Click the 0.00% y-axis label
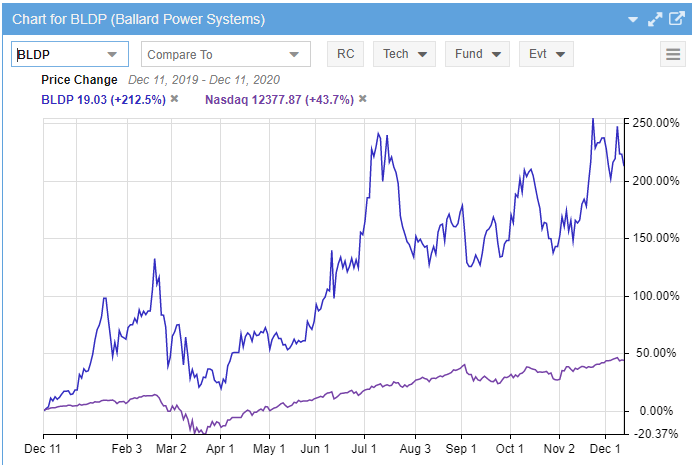Screen dimensions: 692x465 coord(656,411)
